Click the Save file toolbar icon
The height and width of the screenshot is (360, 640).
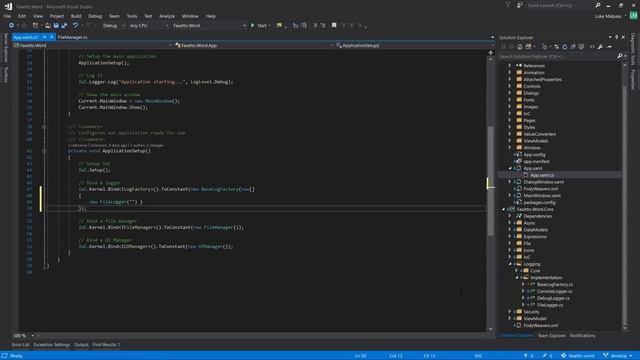pos(56,25)
